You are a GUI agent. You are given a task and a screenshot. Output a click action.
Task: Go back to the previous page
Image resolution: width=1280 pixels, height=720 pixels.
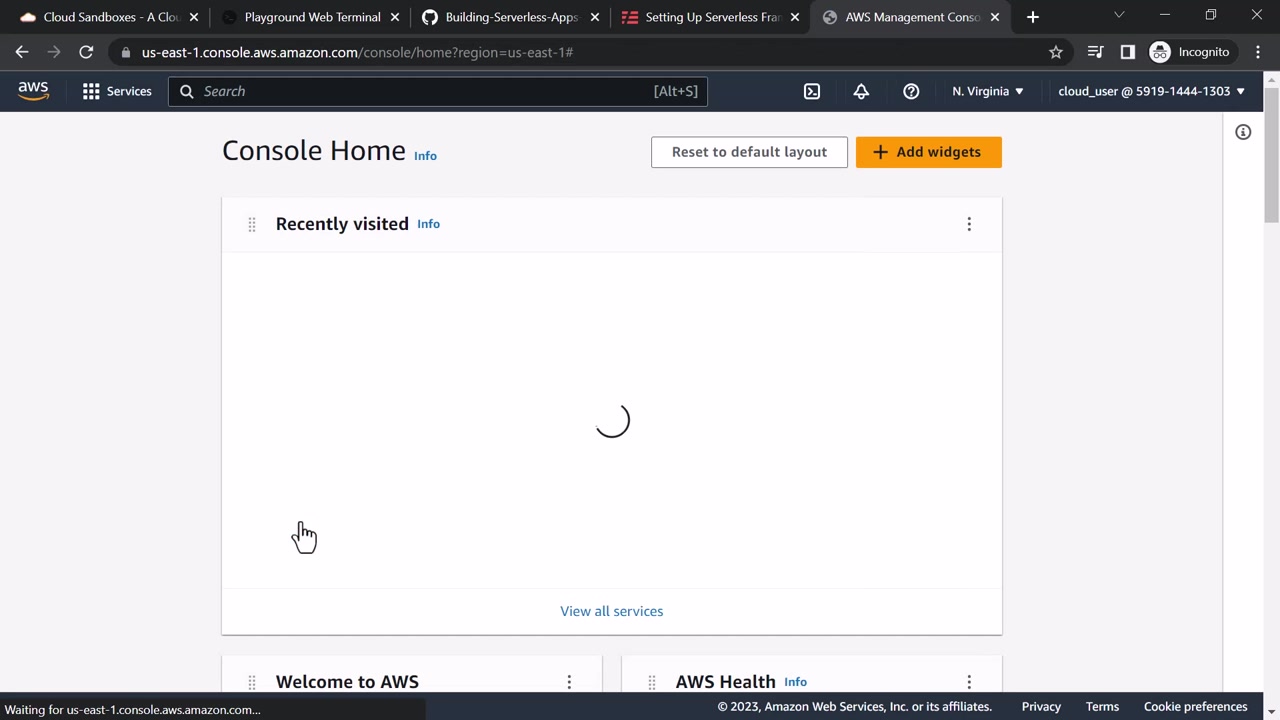pyautogui.click(x=22, y=52)
